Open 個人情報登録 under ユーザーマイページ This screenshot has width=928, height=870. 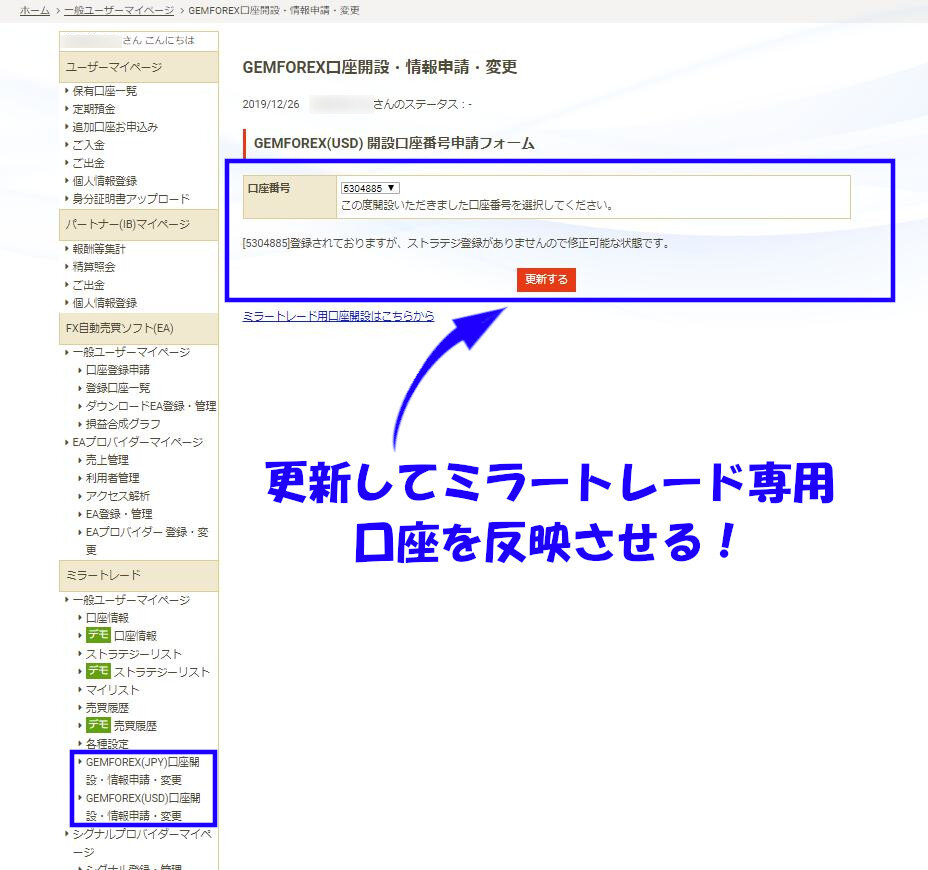[105, 181]
